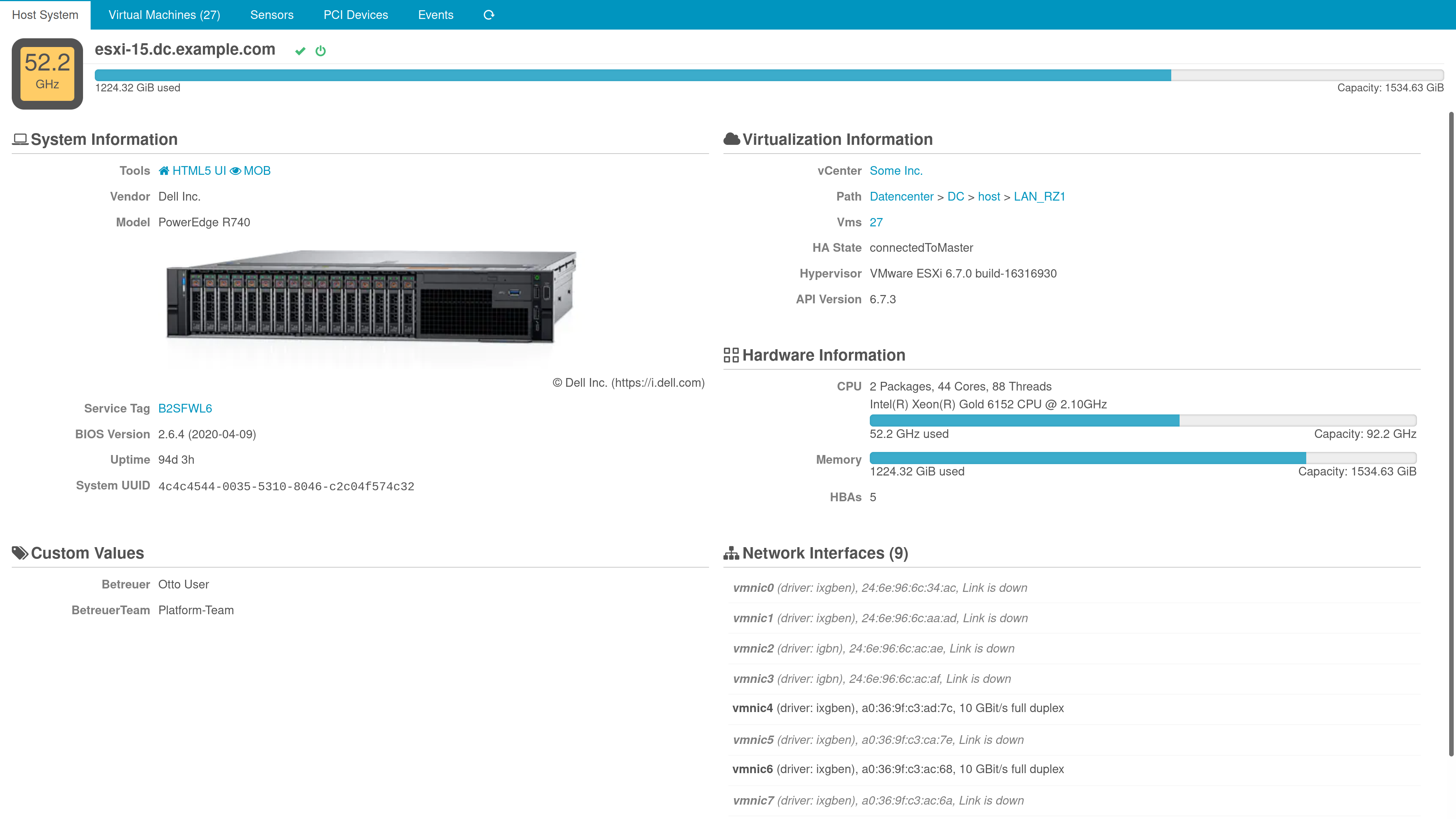The image size is (1456, 819).
Task: Open the Sensors tab
Action: pos(272,15)
